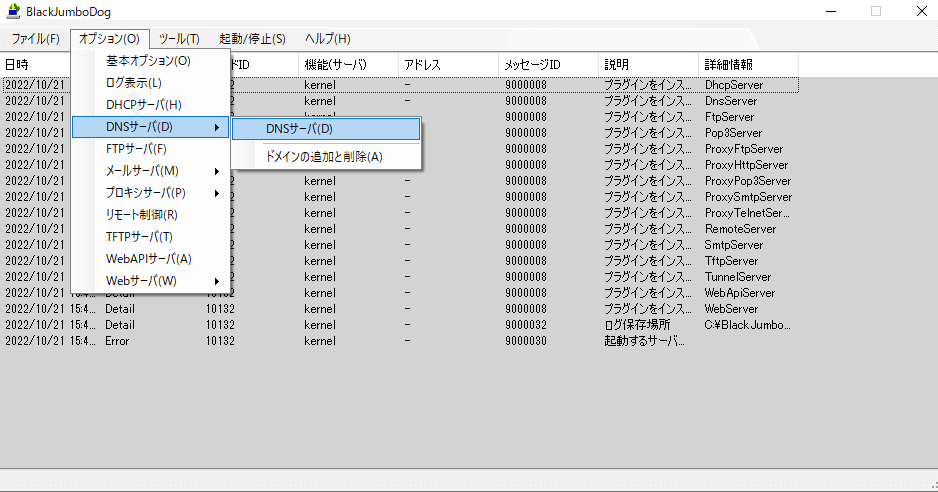
Task: Click the ログ保存場所 description cell
Action: pos(637,325)
